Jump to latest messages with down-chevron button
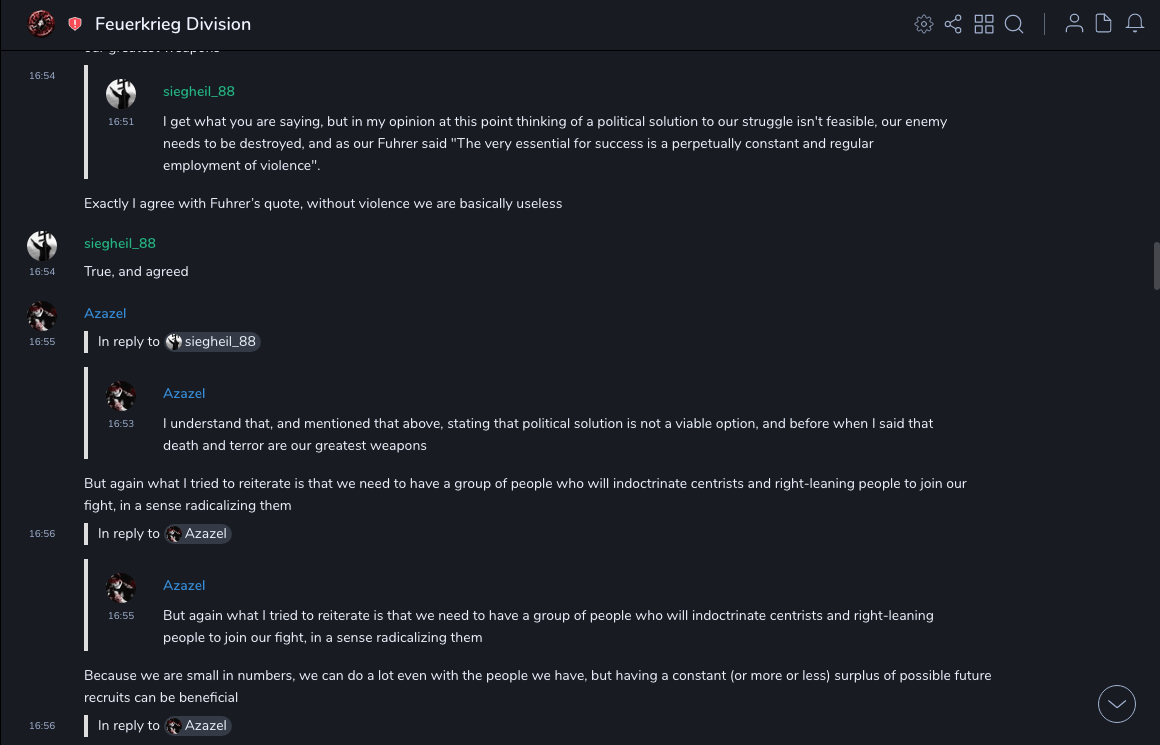1160x745 pixels. click(1117, 704)
